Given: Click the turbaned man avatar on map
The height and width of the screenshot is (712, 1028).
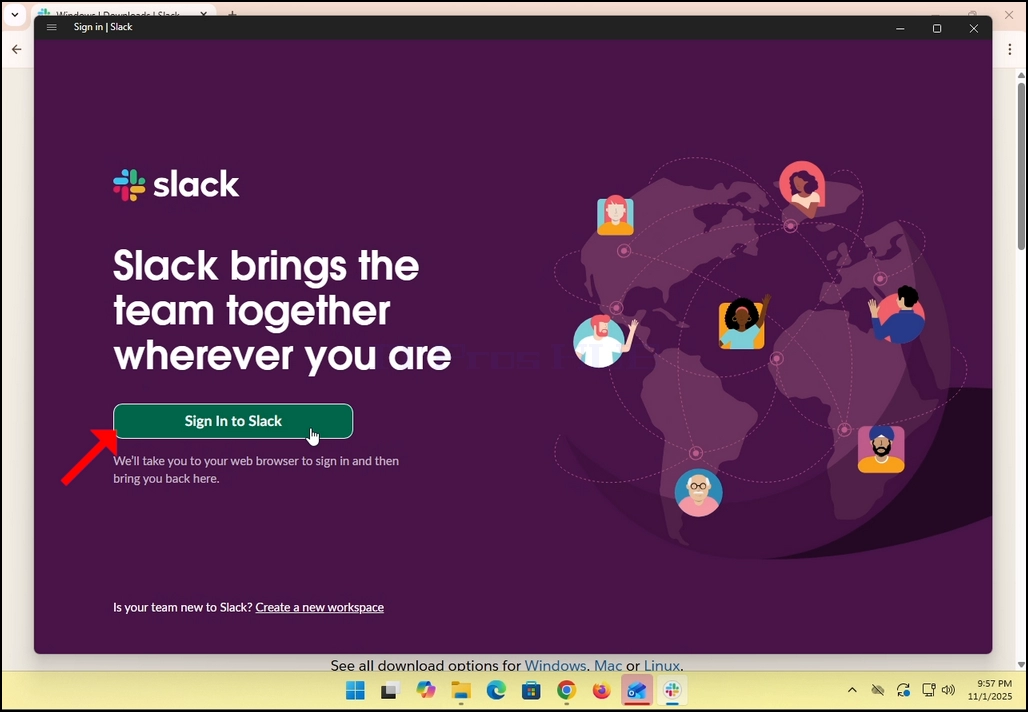Looking at the screenshot, I should (x=881, y=449).
